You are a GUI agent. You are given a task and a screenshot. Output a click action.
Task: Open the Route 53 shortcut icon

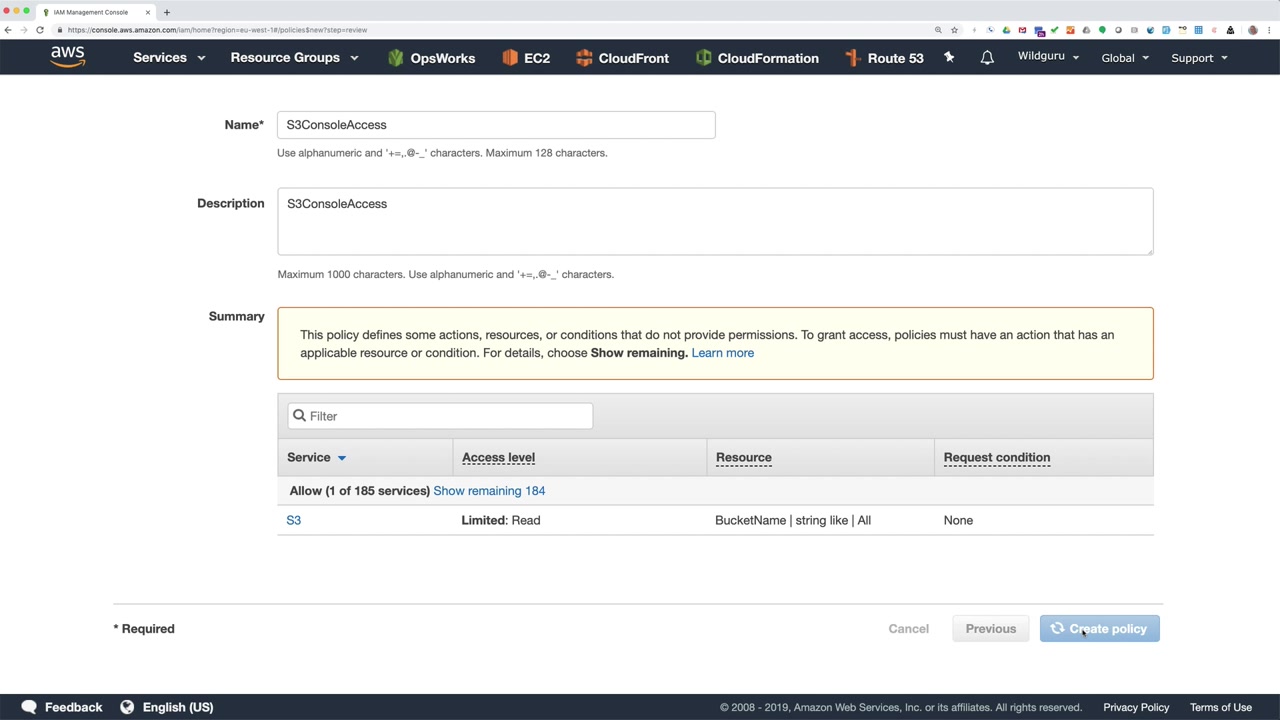pyautogui.click(x=853, y=58)
